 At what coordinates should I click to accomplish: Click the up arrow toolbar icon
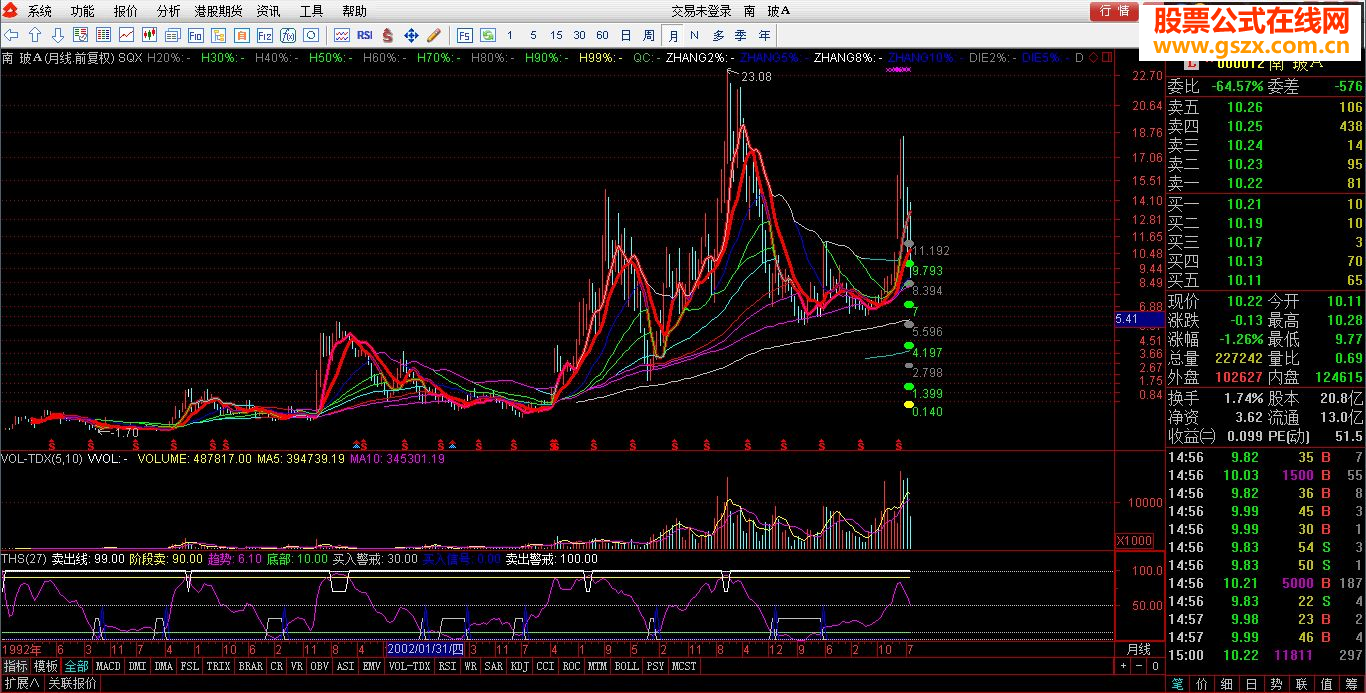[35, 35]
